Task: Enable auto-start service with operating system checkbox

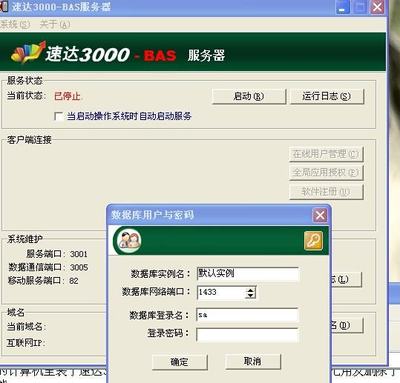Action: [59, 116]
